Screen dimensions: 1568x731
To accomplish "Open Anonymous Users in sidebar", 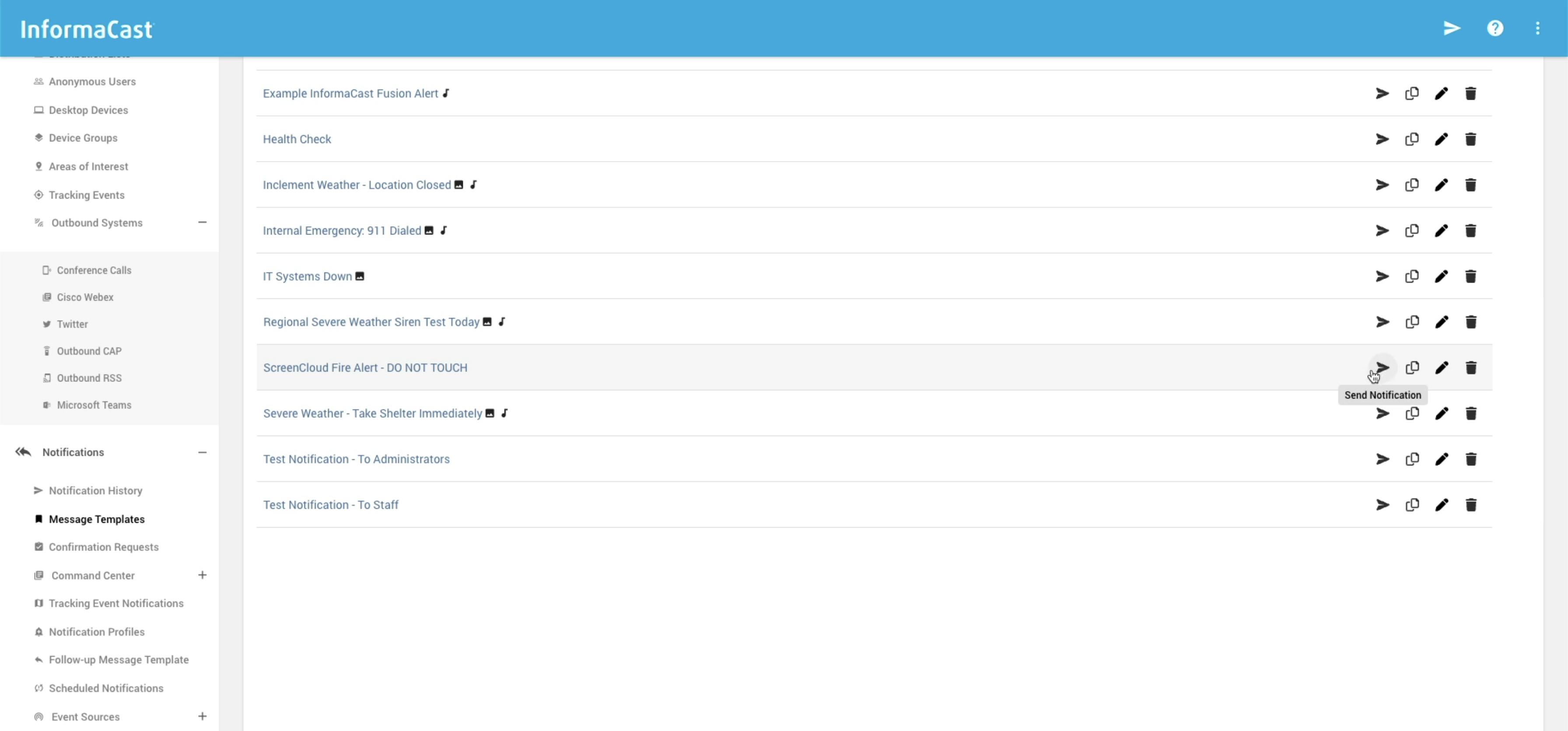I will click(x=92, y=81).
